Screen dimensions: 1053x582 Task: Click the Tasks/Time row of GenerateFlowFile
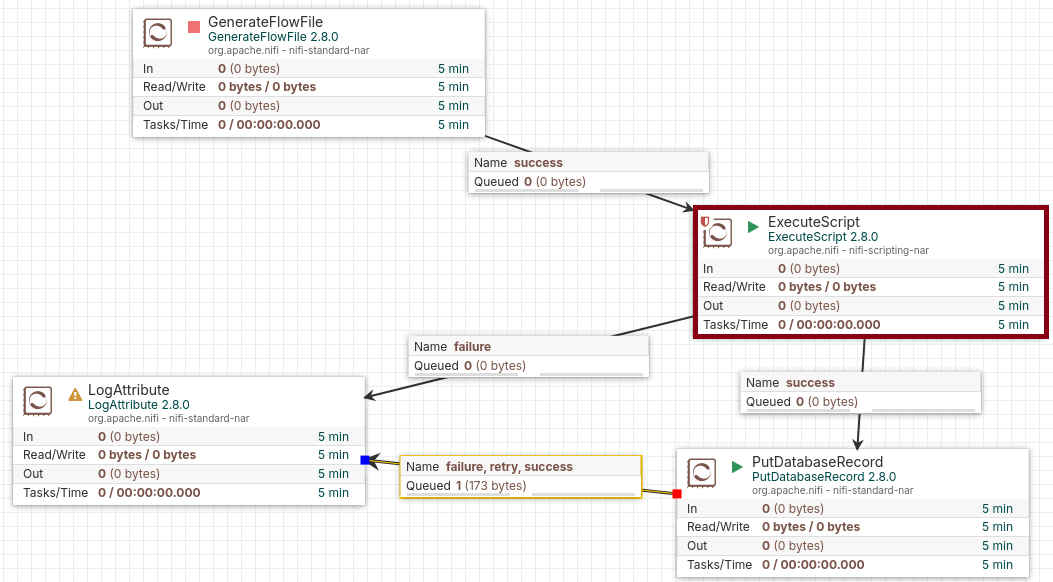click(x=308, y=125)
